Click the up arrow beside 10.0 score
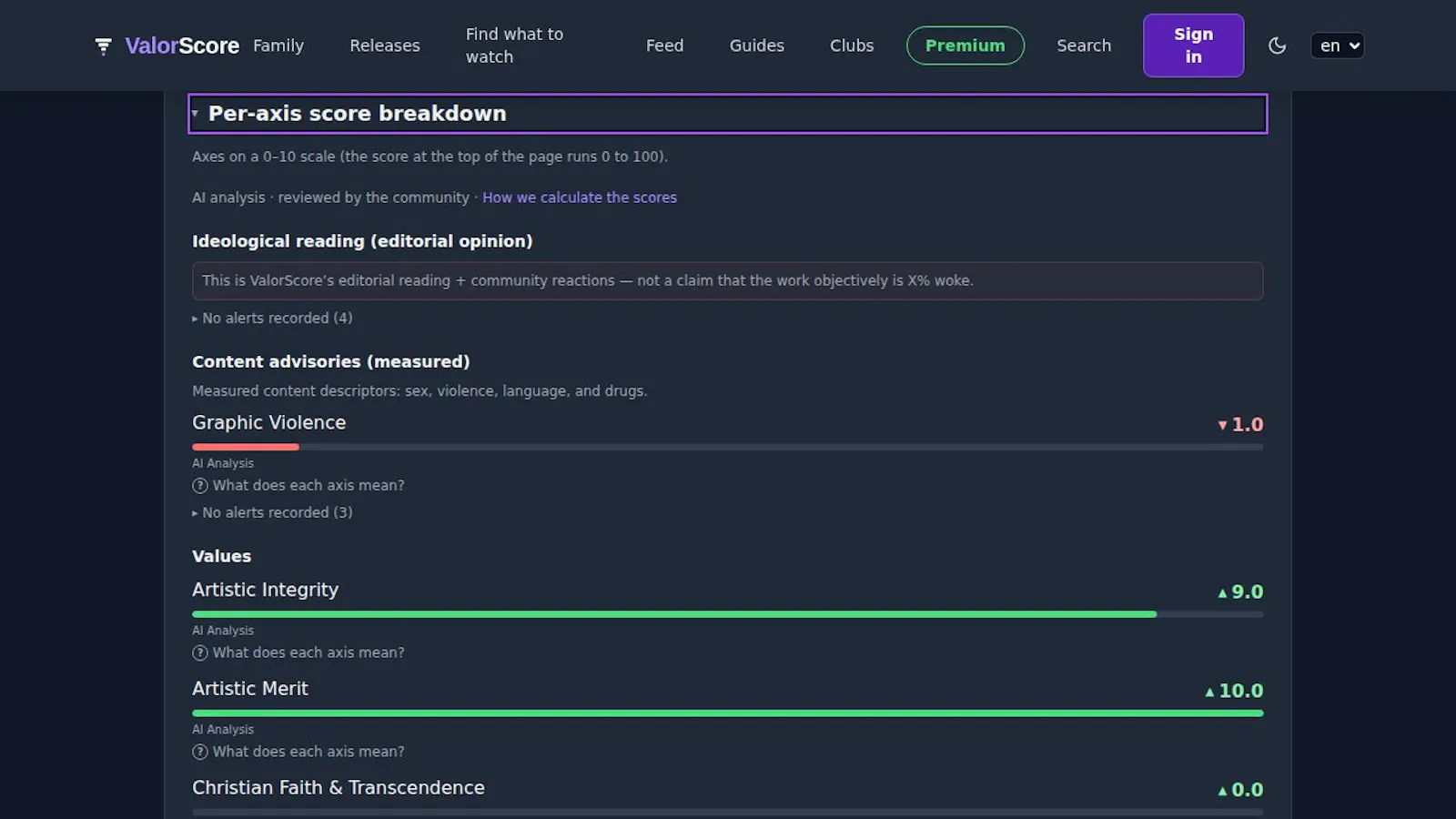The width and height of the screenshot is (1456, 819). 1209,692
